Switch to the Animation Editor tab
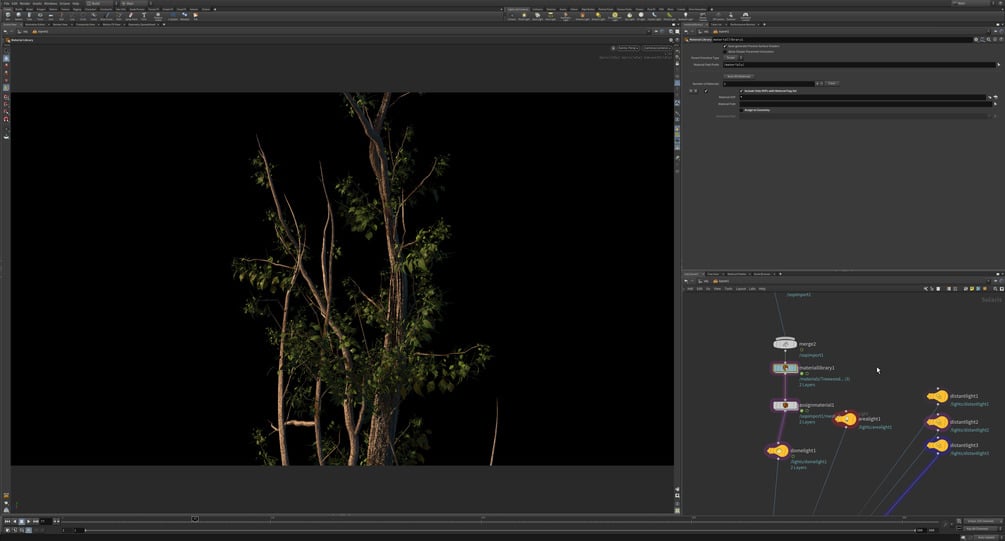 click(x=37, y=24)
